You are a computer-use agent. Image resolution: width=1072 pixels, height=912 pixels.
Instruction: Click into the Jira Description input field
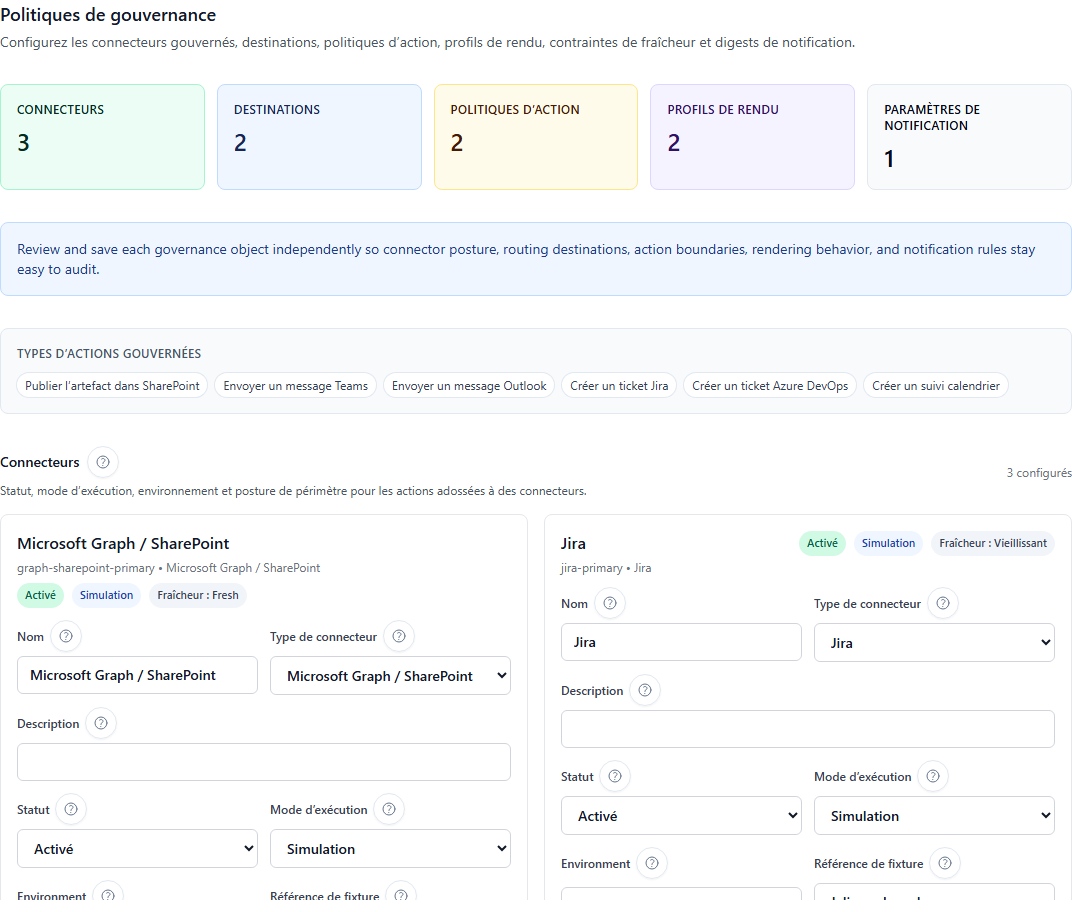tap(807, 729)
